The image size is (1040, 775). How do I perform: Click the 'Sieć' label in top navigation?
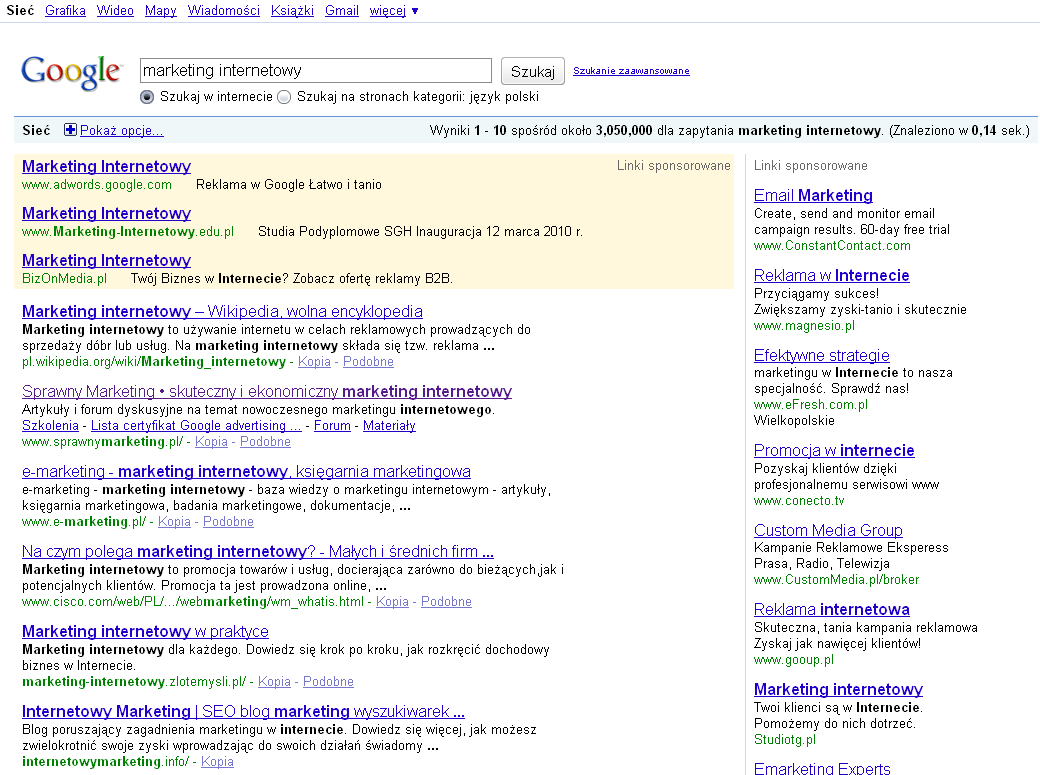click(x=20, y=11)
